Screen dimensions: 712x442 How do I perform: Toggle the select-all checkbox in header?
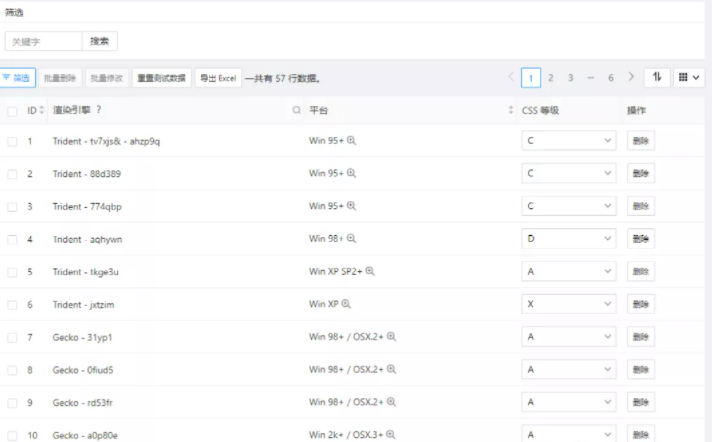[12, 111]
